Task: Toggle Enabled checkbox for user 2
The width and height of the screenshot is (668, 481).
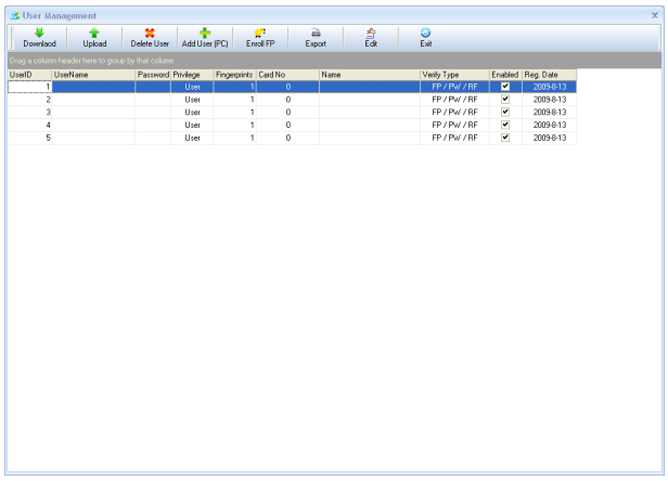Action: pos(505,99)
